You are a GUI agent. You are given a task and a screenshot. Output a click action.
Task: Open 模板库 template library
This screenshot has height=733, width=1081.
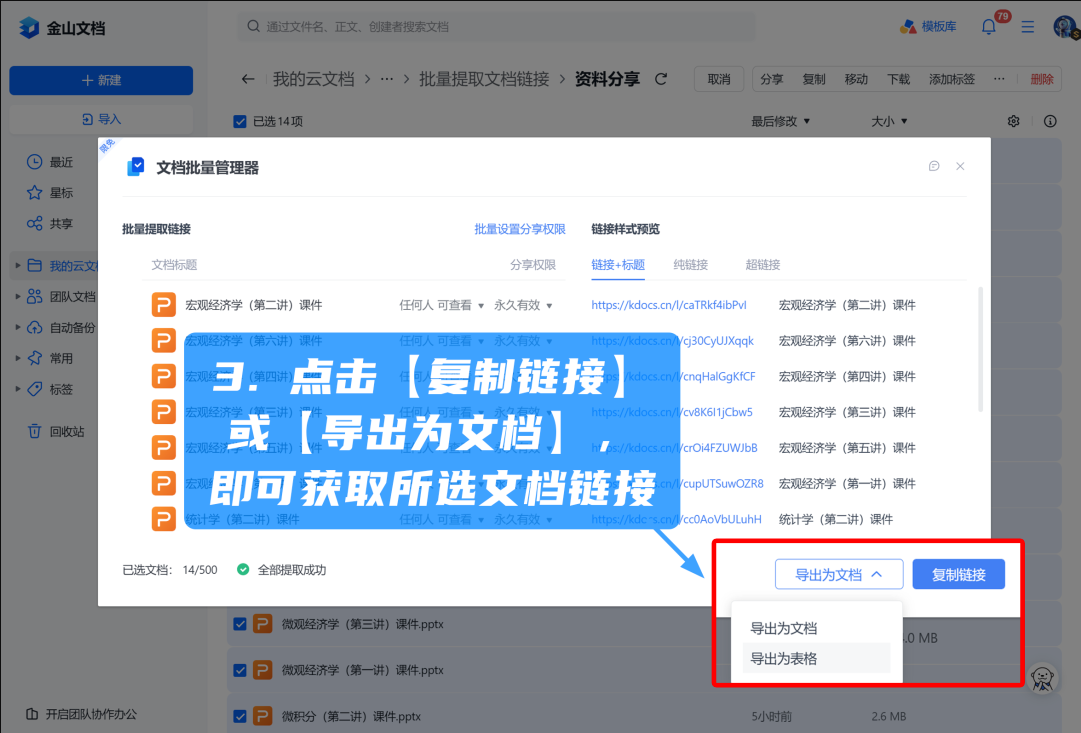(928, 27)
